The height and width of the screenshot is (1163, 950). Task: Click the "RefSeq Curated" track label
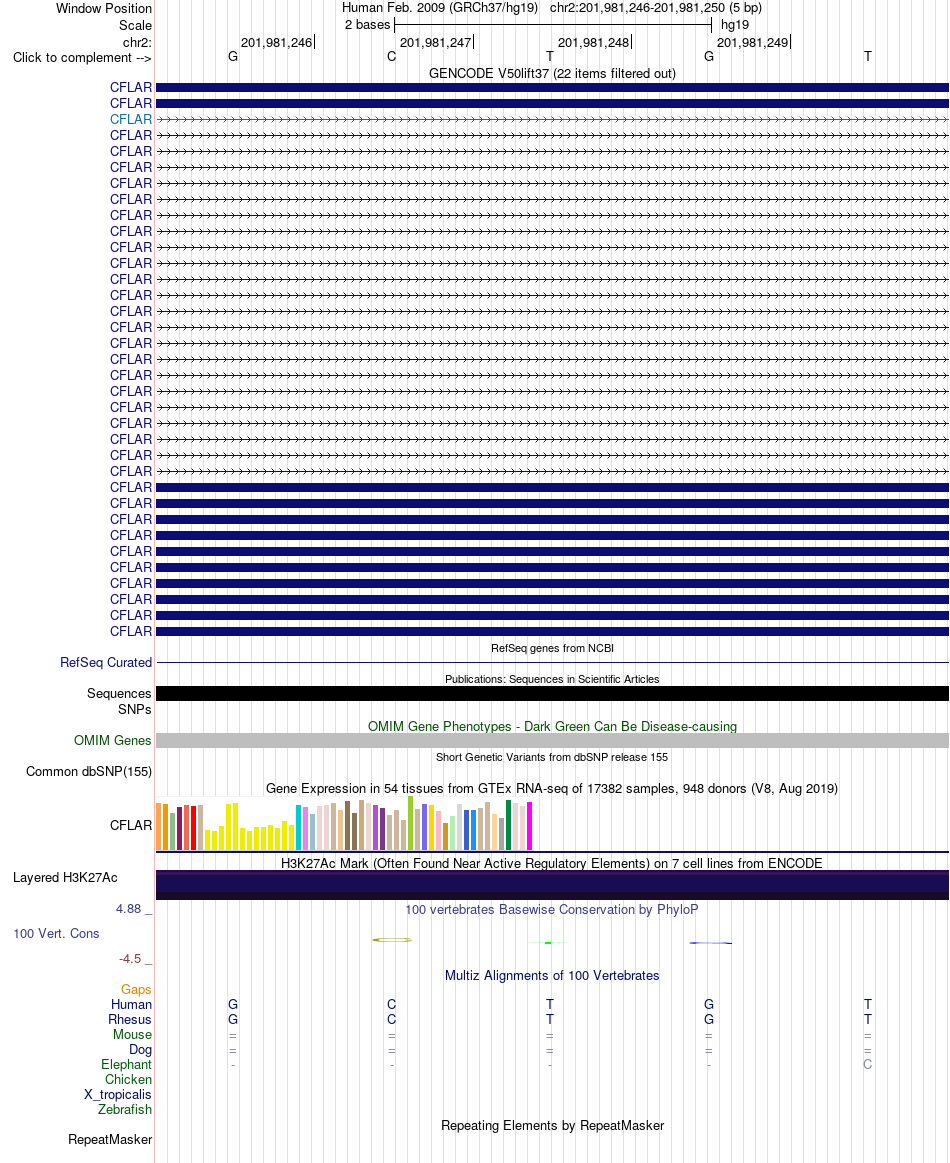pyautogui.click(x=106, y=662)
